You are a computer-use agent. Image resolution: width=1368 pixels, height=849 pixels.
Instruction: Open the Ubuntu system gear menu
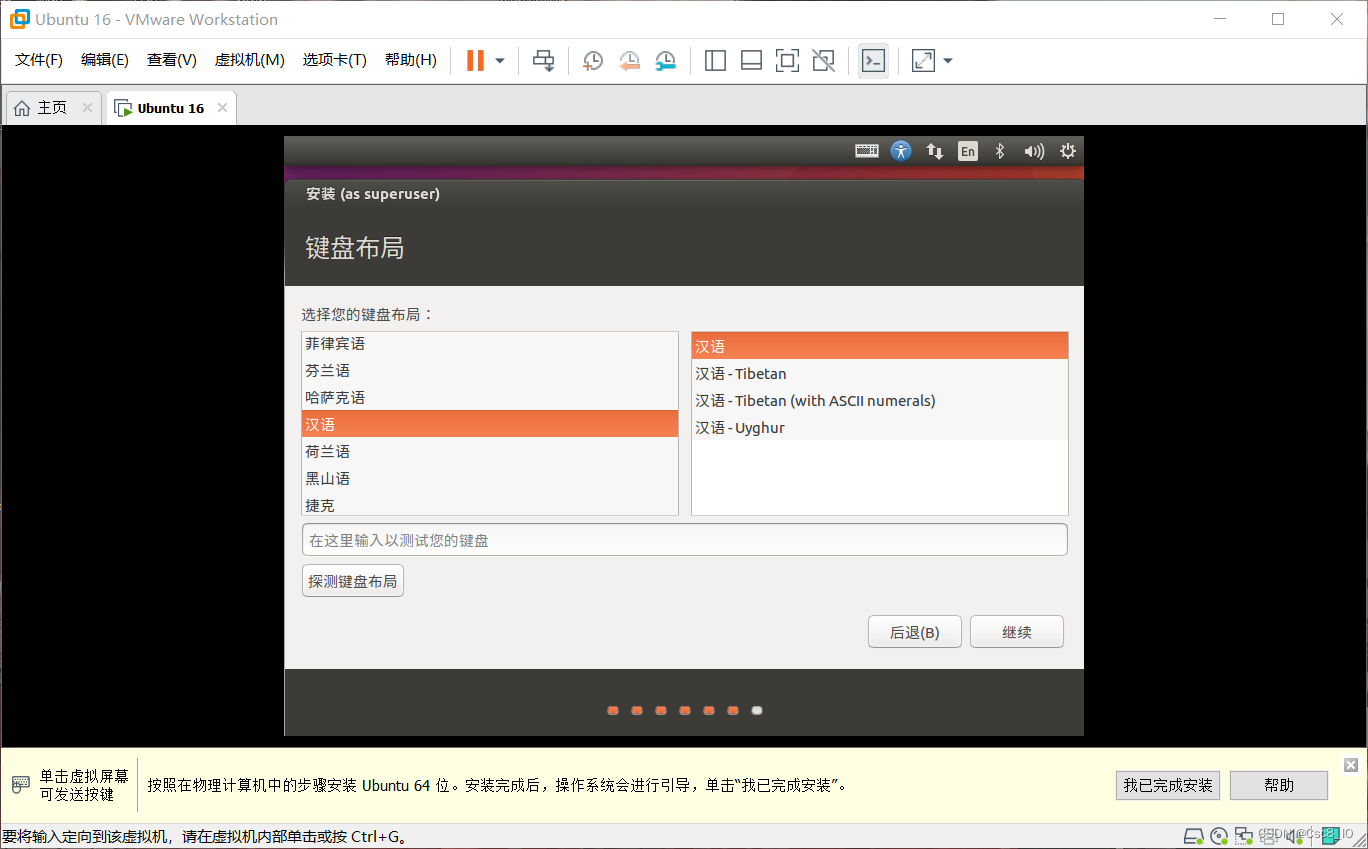tap(1068, 151)
